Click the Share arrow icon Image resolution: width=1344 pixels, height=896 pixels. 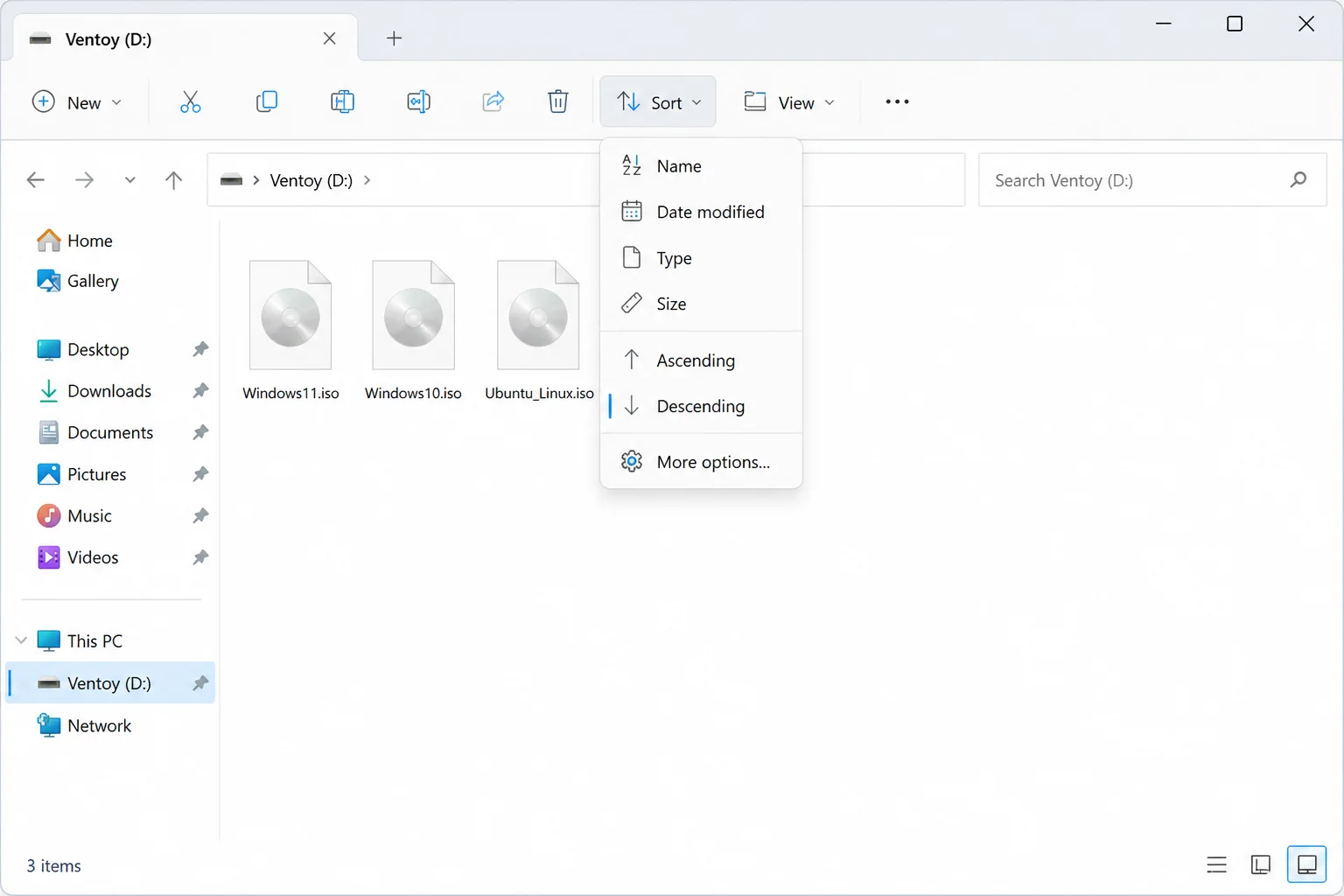tap(493, 101)
